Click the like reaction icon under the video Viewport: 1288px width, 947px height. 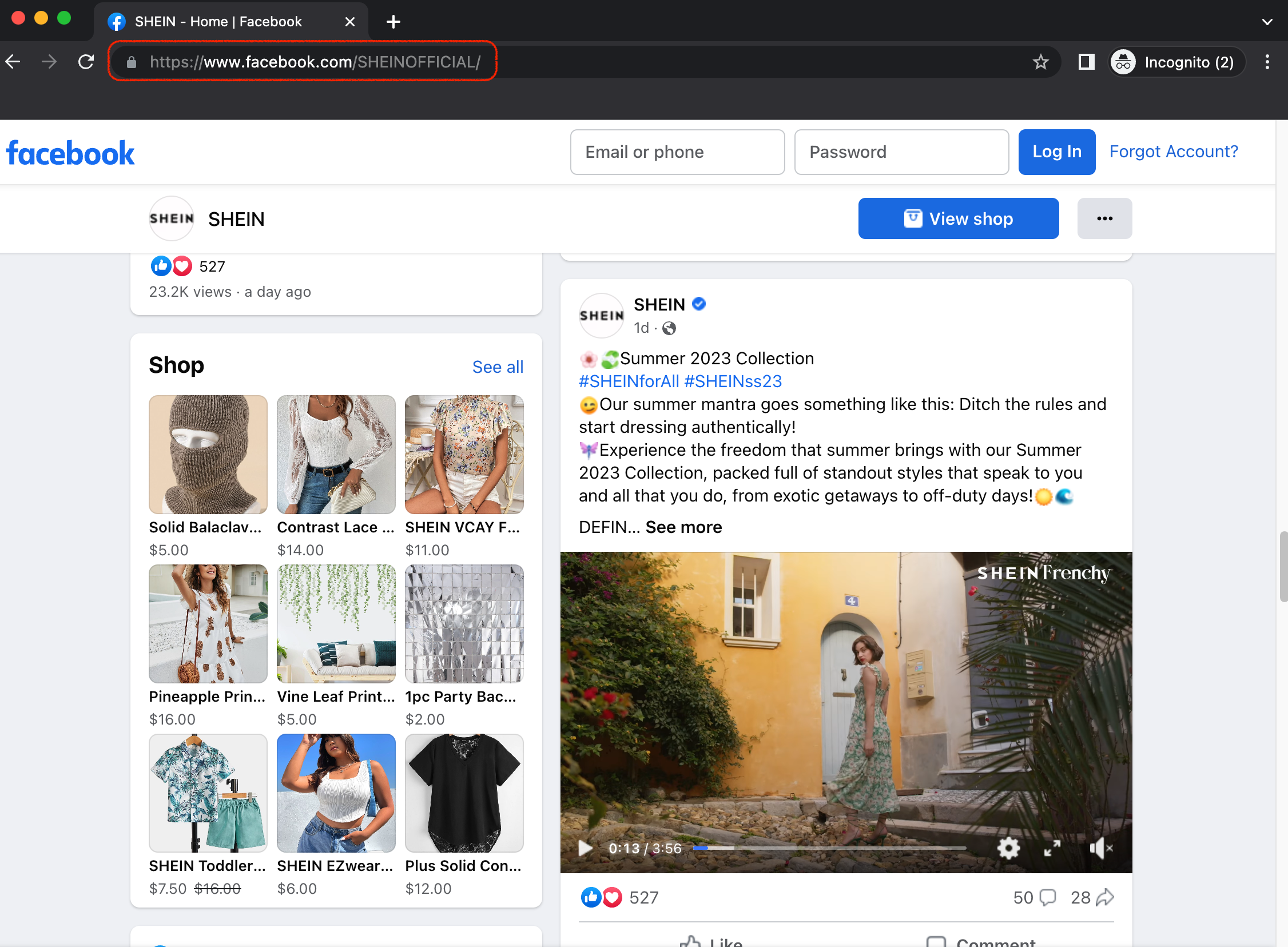(591, 897)
